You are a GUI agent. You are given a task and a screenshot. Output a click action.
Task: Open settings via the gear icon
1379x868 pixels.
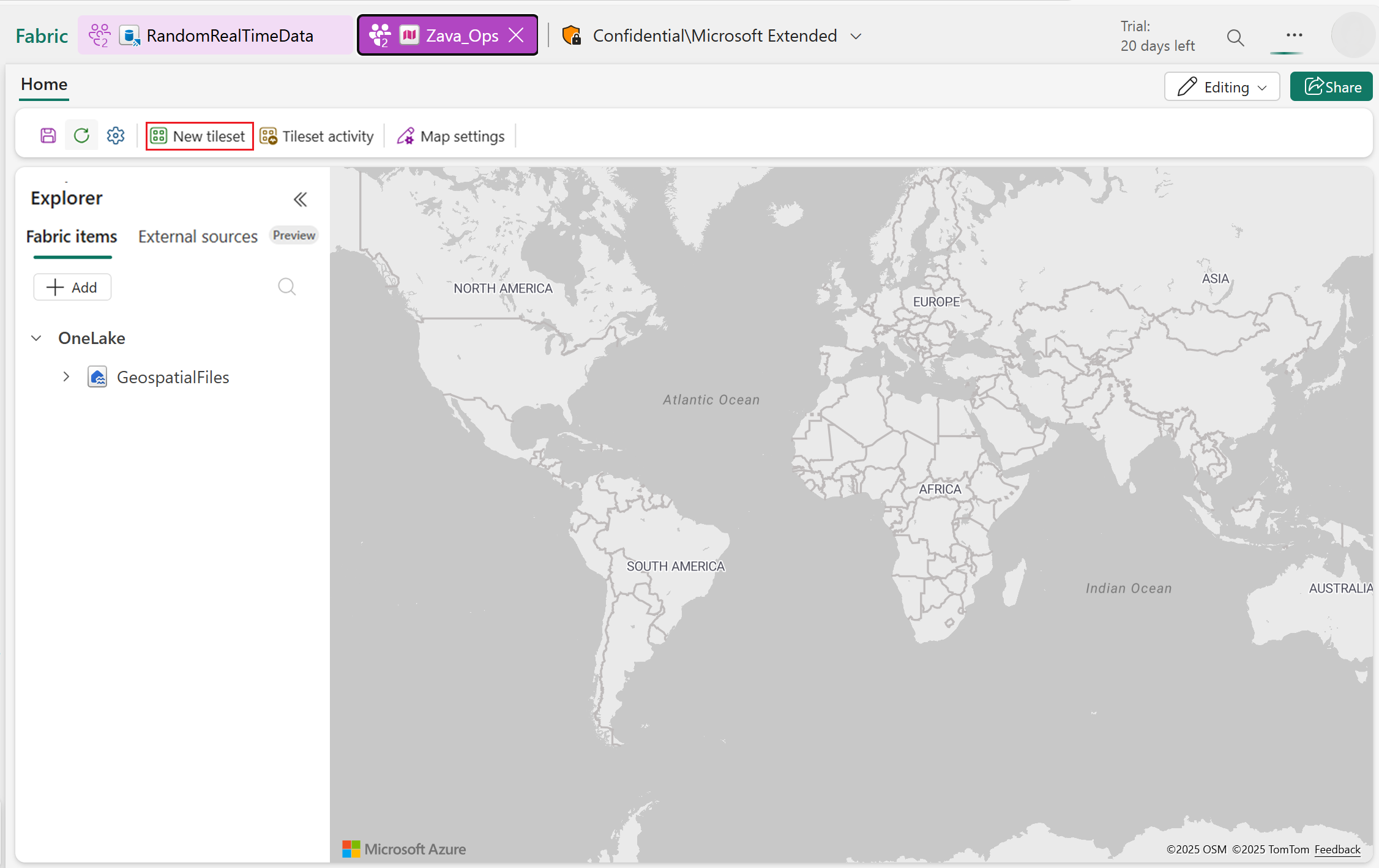pyautogui.click(x=116, y=135)
